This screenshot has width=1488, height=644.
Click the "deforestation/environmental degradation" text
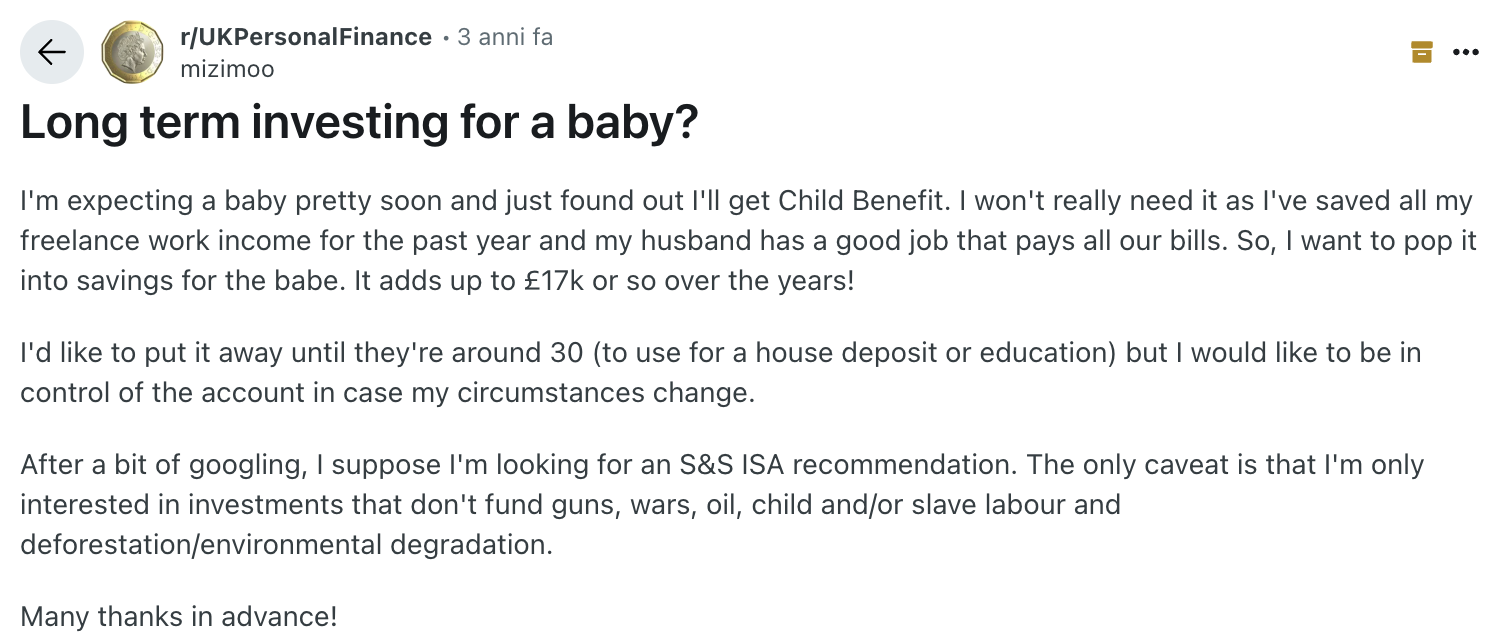tap(285, 545)
